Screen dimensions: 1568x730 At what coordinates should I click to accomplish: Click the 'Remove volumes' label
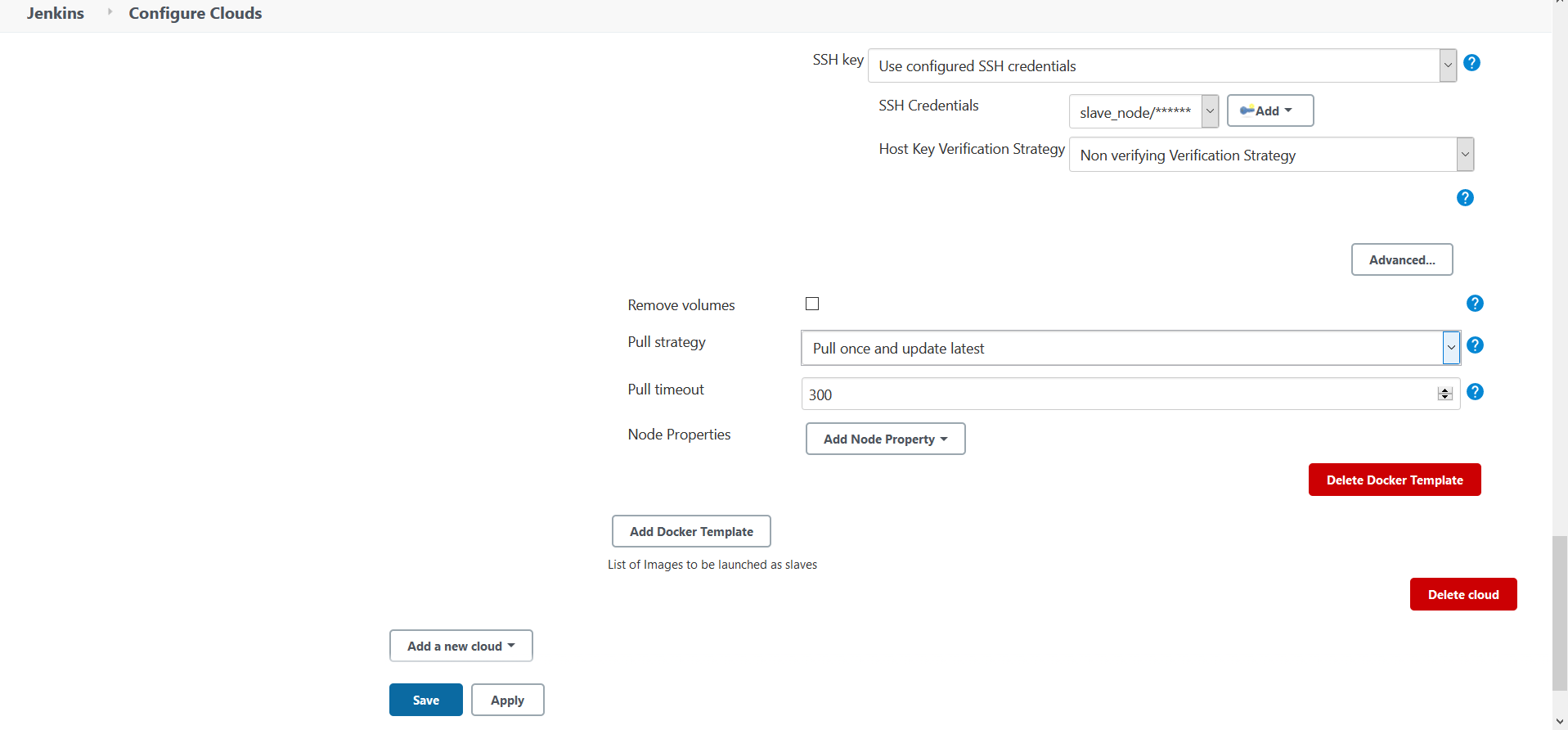click(x=681, y=305)
